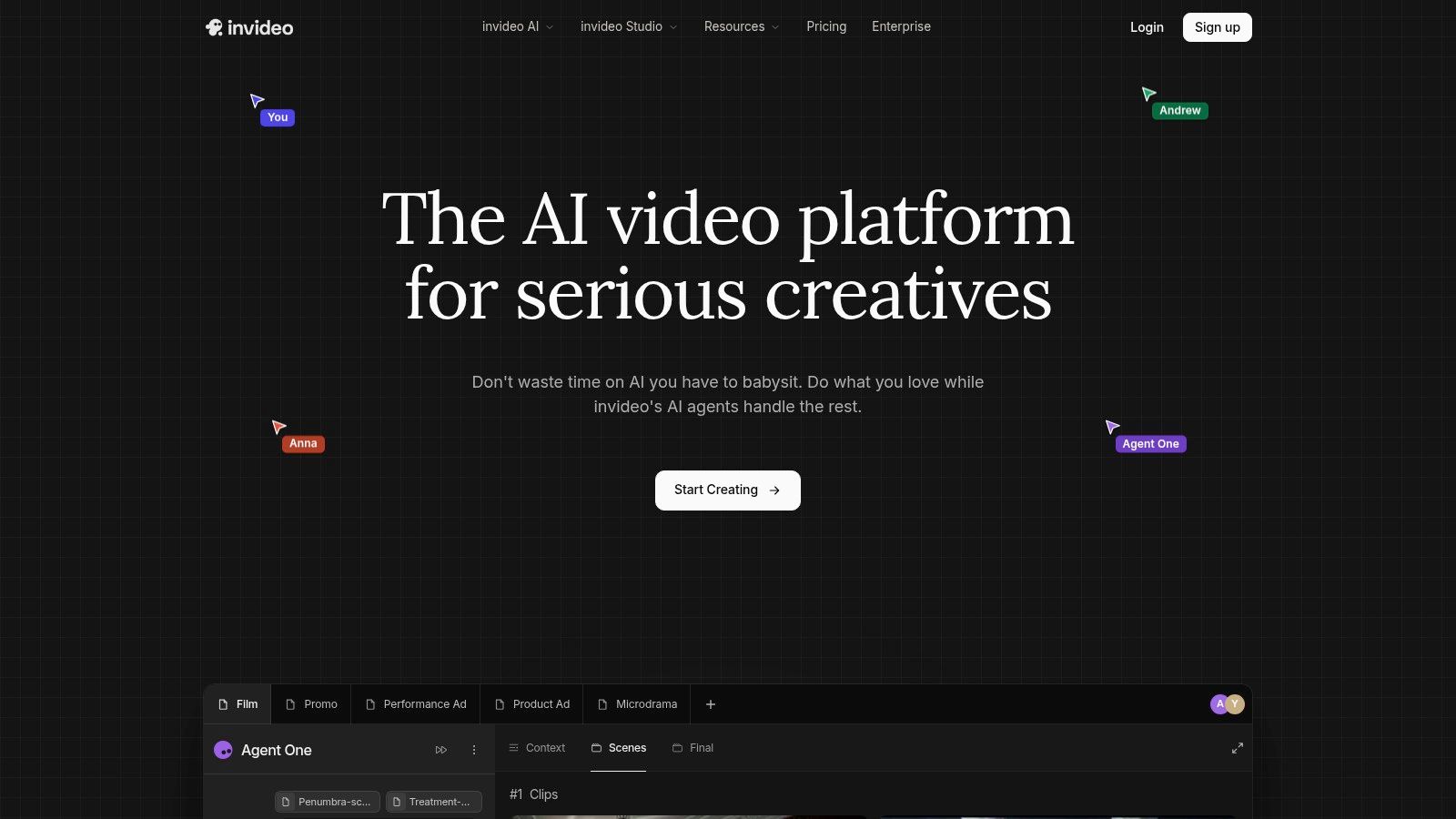Open the Final view
Image resolution: width=1456 pixels, height=819 pixels.
coord(693,748)
